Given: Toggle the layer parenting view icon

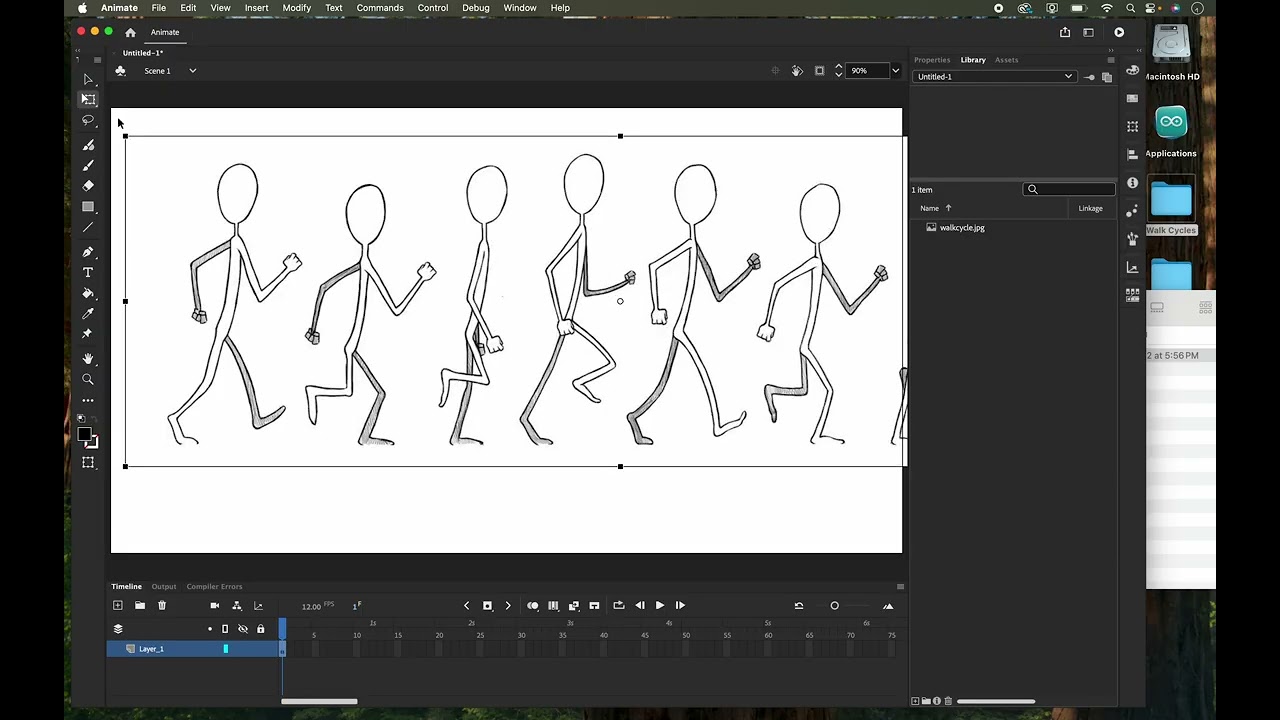Looking at the screenshot, I should [236, 605].
